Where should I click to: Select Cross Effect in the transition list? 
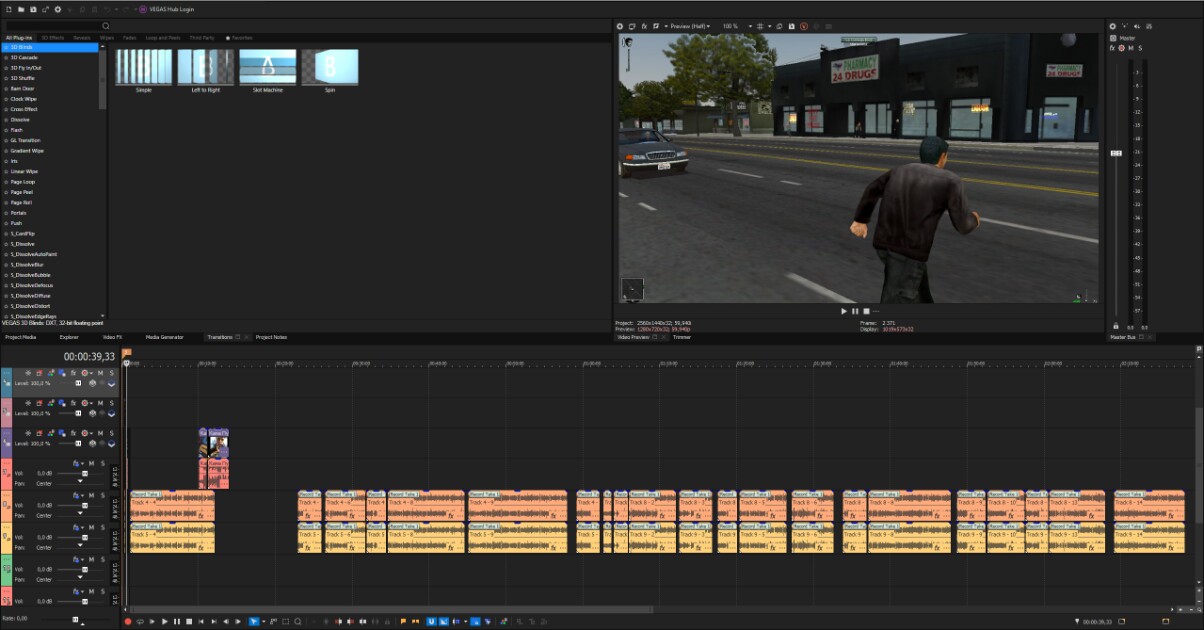coord(24,109)
